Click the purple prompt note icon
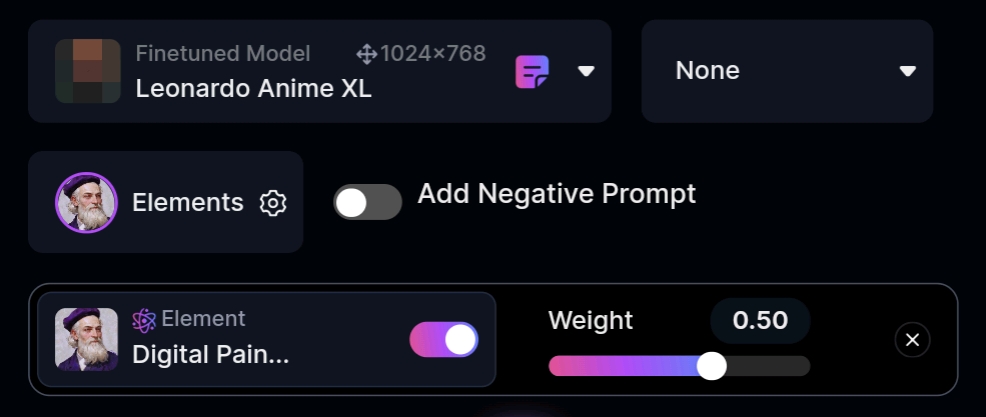 click(532, 71)
